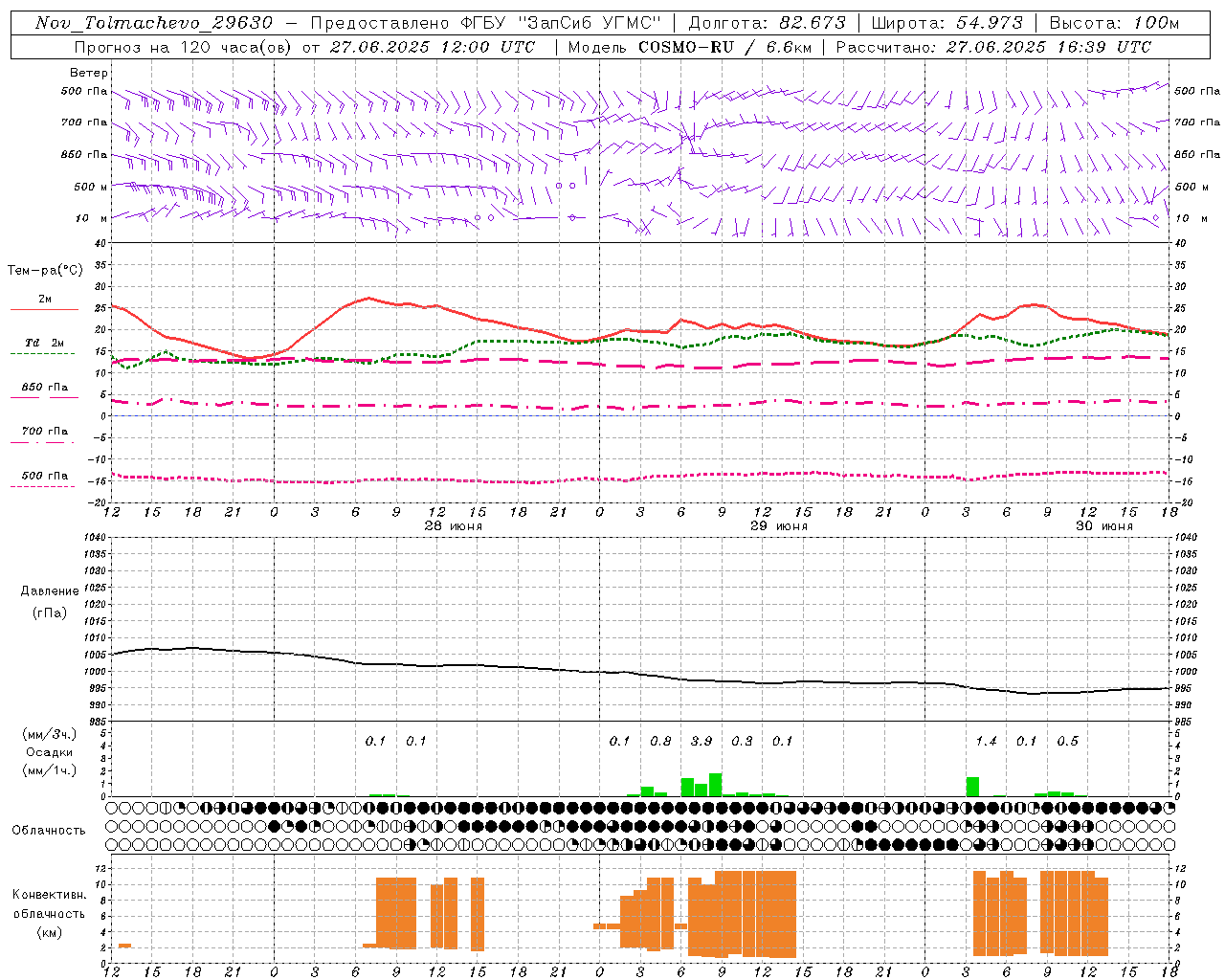
Task: Click the '(км)' unit label
Action: click(x=49, y=932)
